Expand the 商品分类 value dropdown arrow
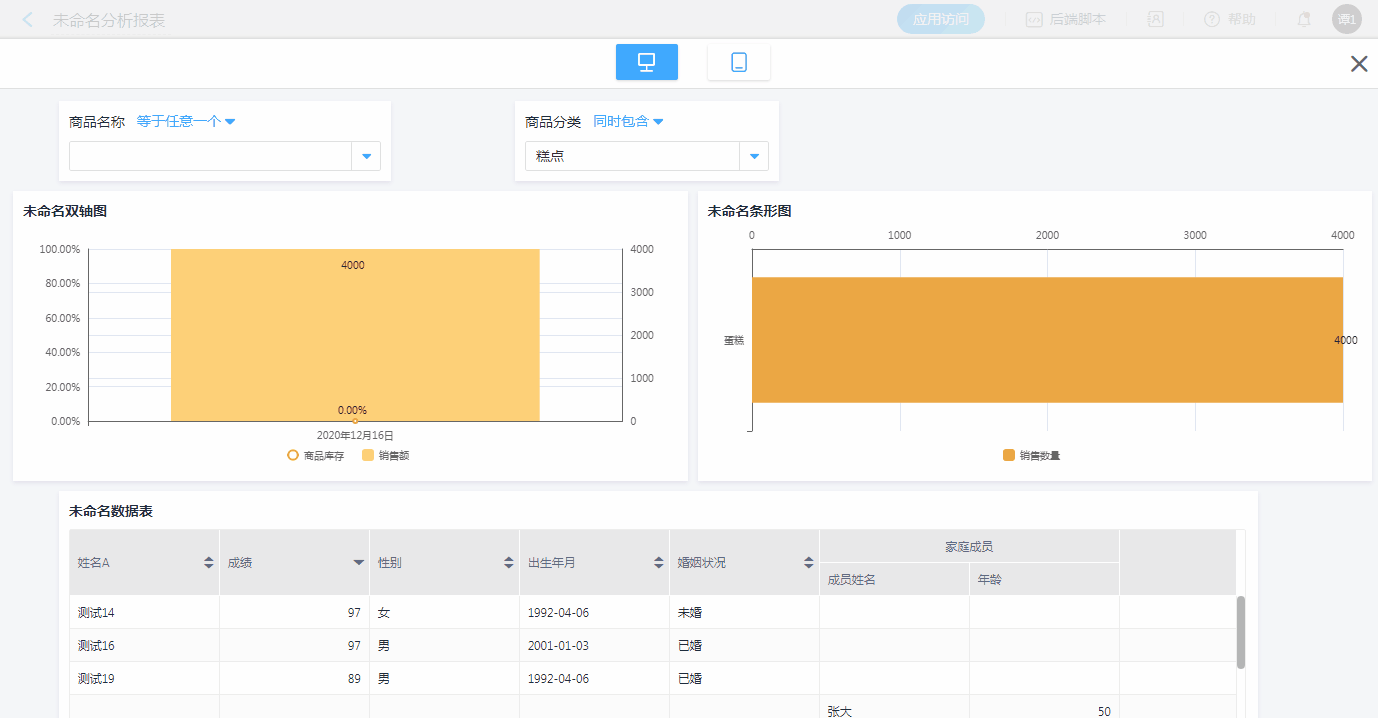The width and height of the screenshot is (1378, 718). 754,156
